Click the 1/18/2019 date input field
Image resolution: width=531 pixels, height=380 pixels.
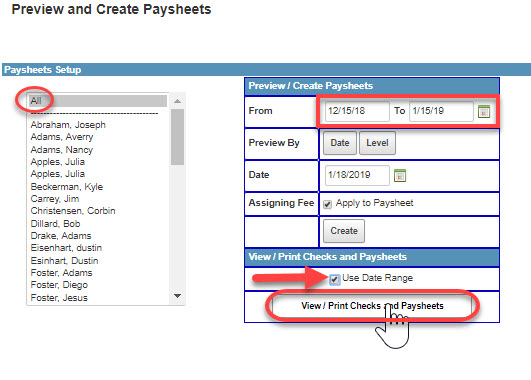(357, 175)
